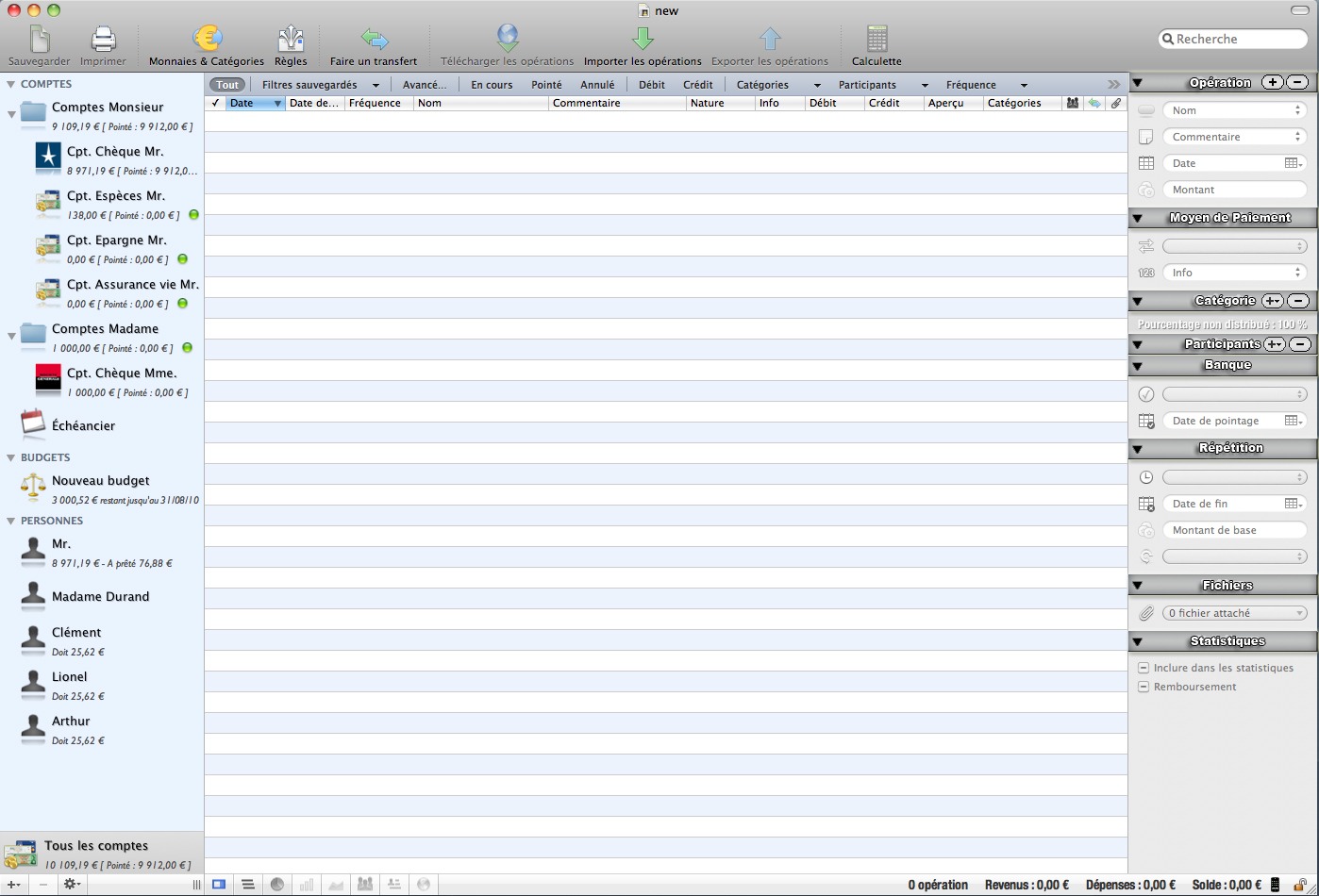Viewport: 1319px width, 896px height.
Task: Toggle Remboursement checkbox
Action: [x=1144, y=687]
